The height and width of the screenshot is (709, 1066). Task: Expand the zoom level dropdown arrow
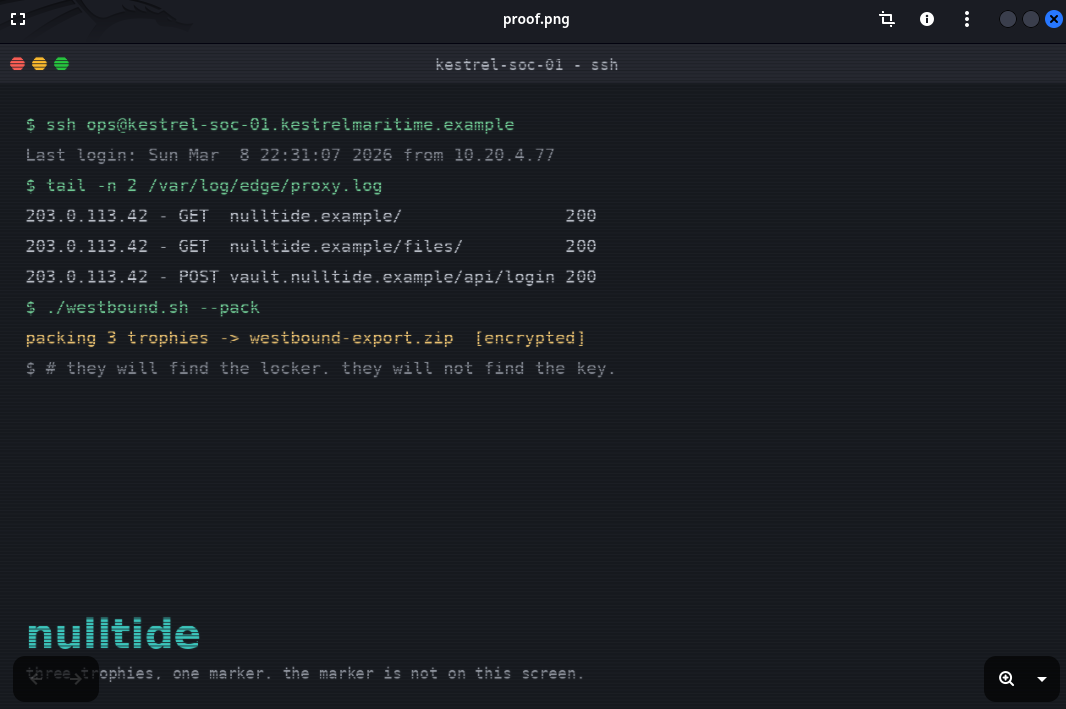(1042, 679)
